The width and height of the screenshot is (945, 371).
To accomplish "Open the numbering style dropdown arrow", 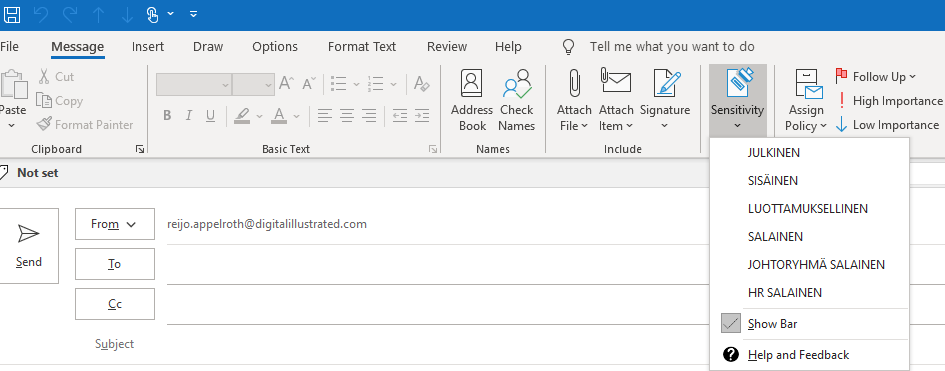I will tap(393, 84).
